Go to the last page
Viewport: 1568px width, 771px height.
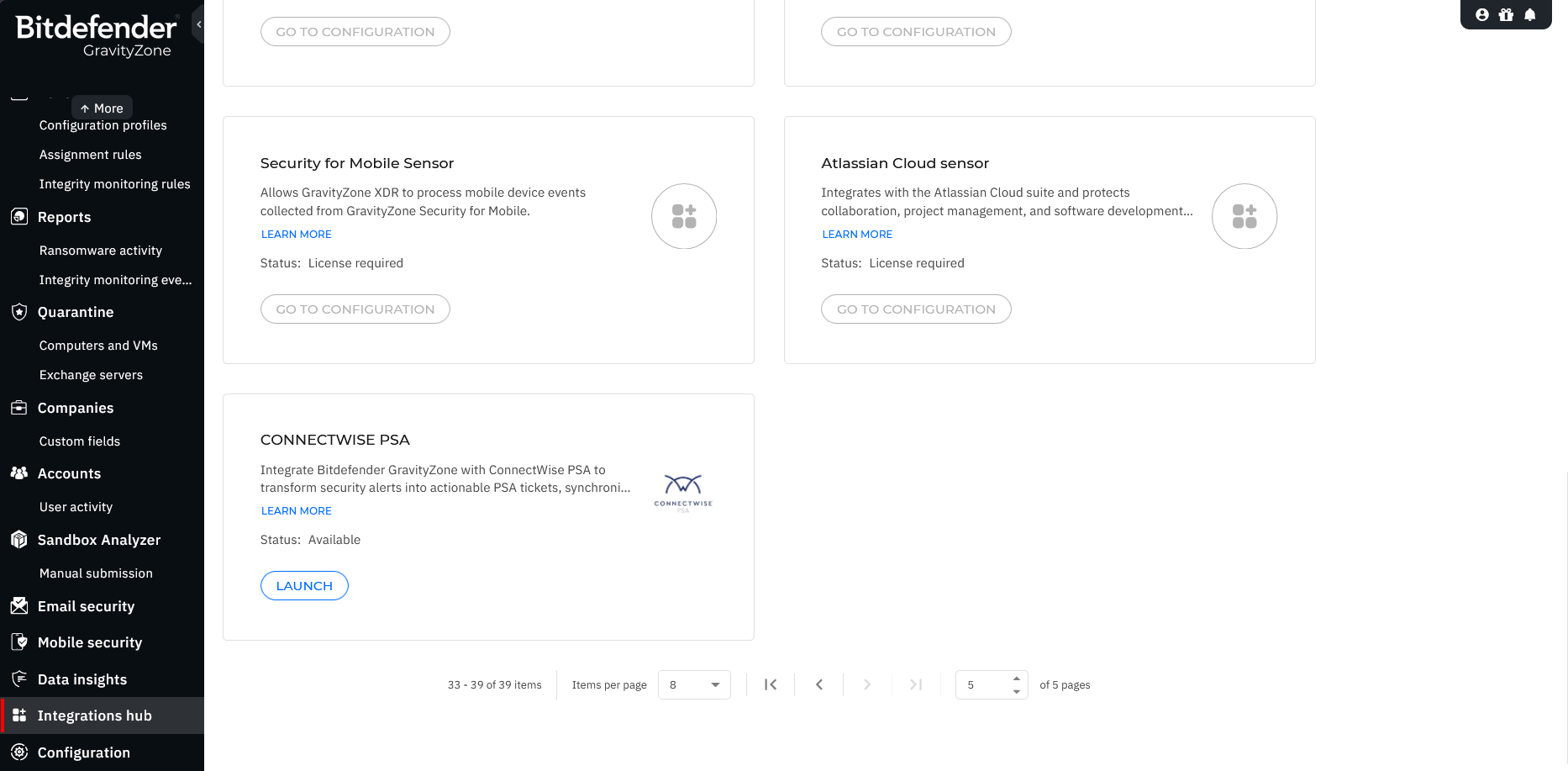(x=916, y=684)
